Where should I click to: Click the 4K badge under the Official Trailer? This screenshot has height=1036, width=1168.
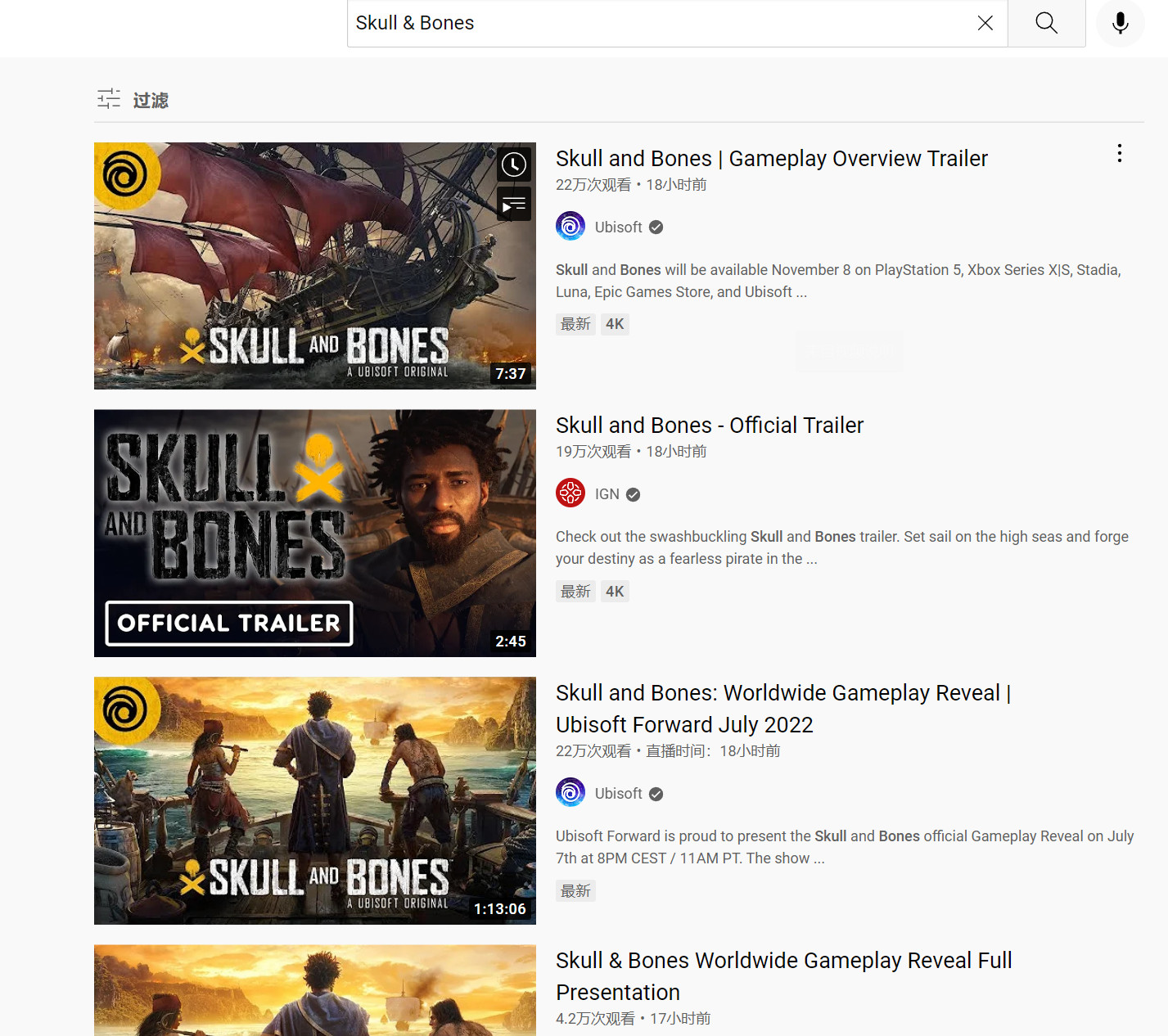[615, 592]
